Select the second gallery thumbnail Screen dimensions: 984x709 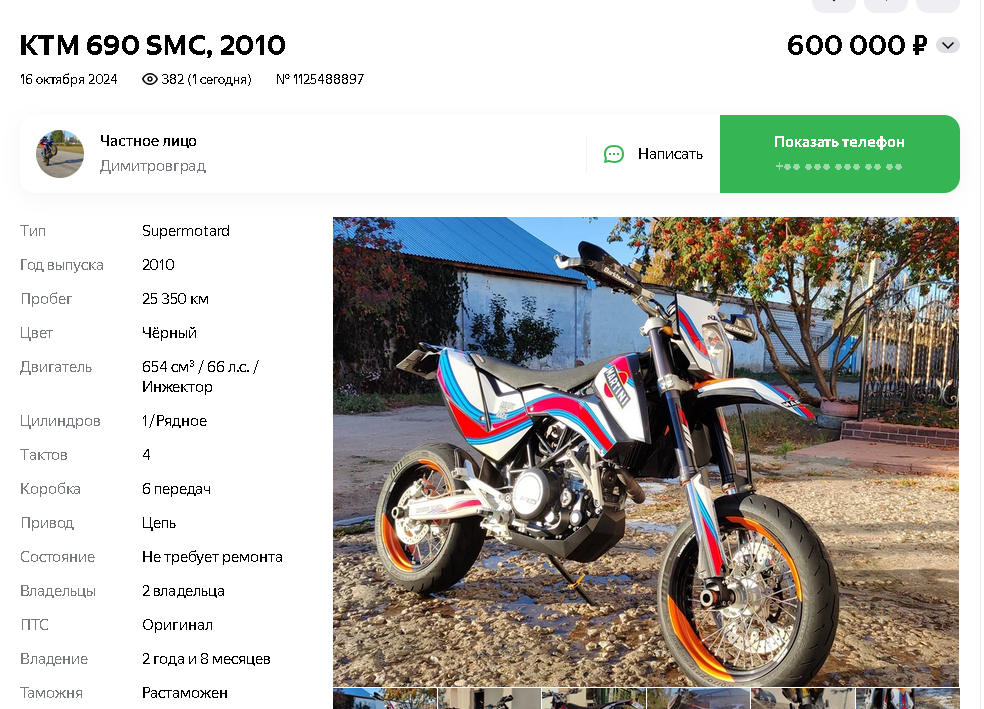pos(489,699)
